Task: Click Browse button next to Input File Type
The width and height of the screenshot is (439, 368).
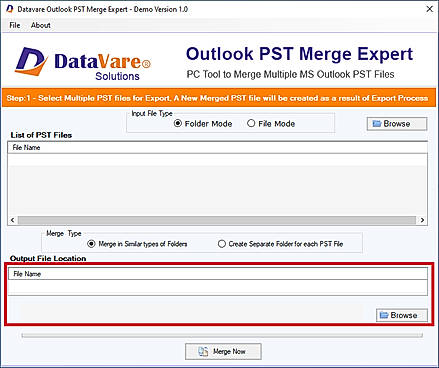Action: click(397, 124)
